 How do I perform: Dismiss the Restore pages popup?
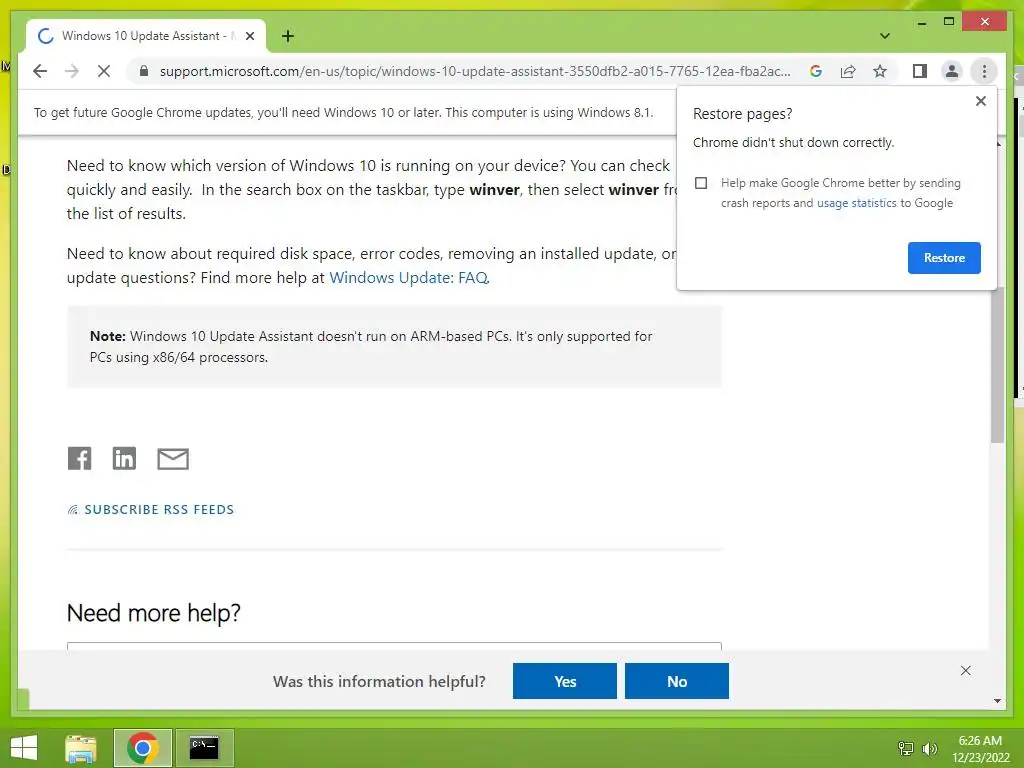980,101
